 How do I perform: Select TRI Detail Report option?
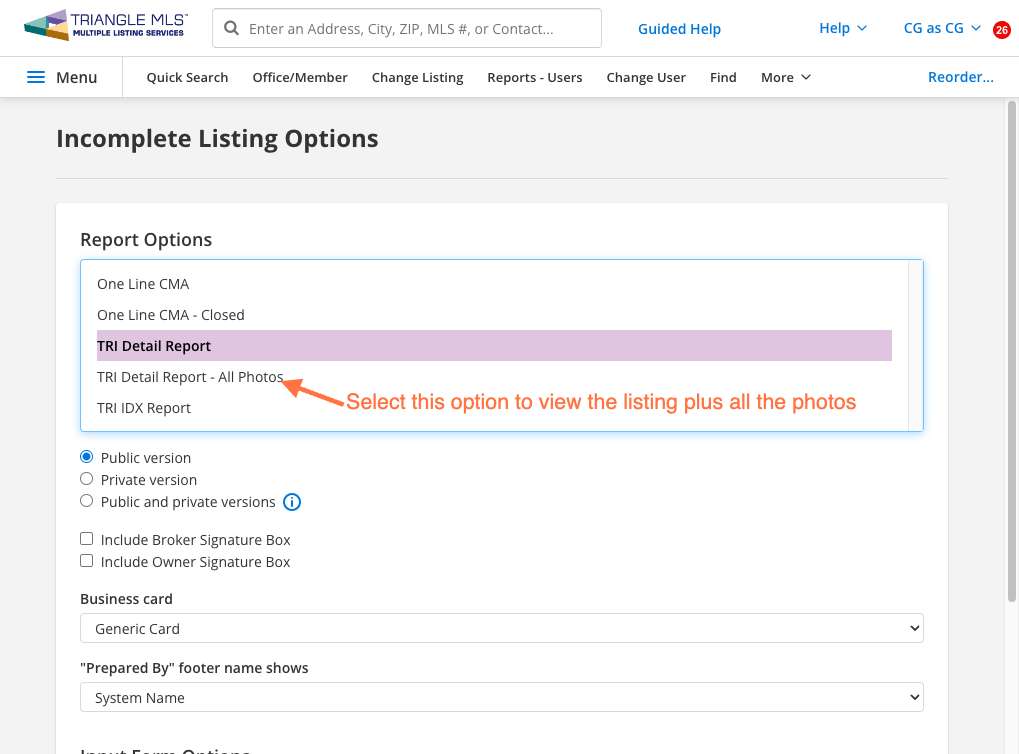tap(494, 346)
